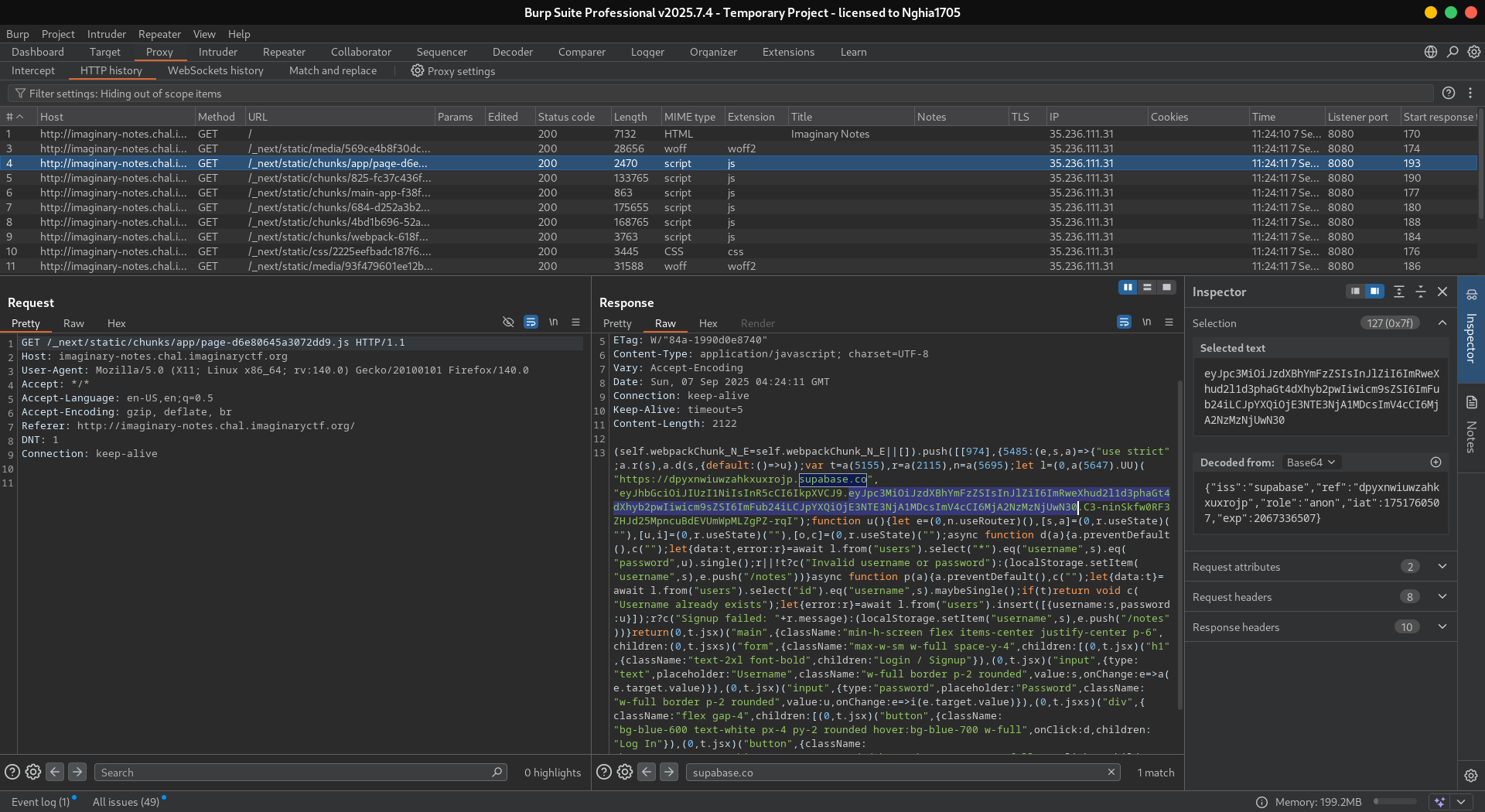Switch to WebSockets history tab
The width and height of the screenshot is (1485, 812).
[215, 70]
